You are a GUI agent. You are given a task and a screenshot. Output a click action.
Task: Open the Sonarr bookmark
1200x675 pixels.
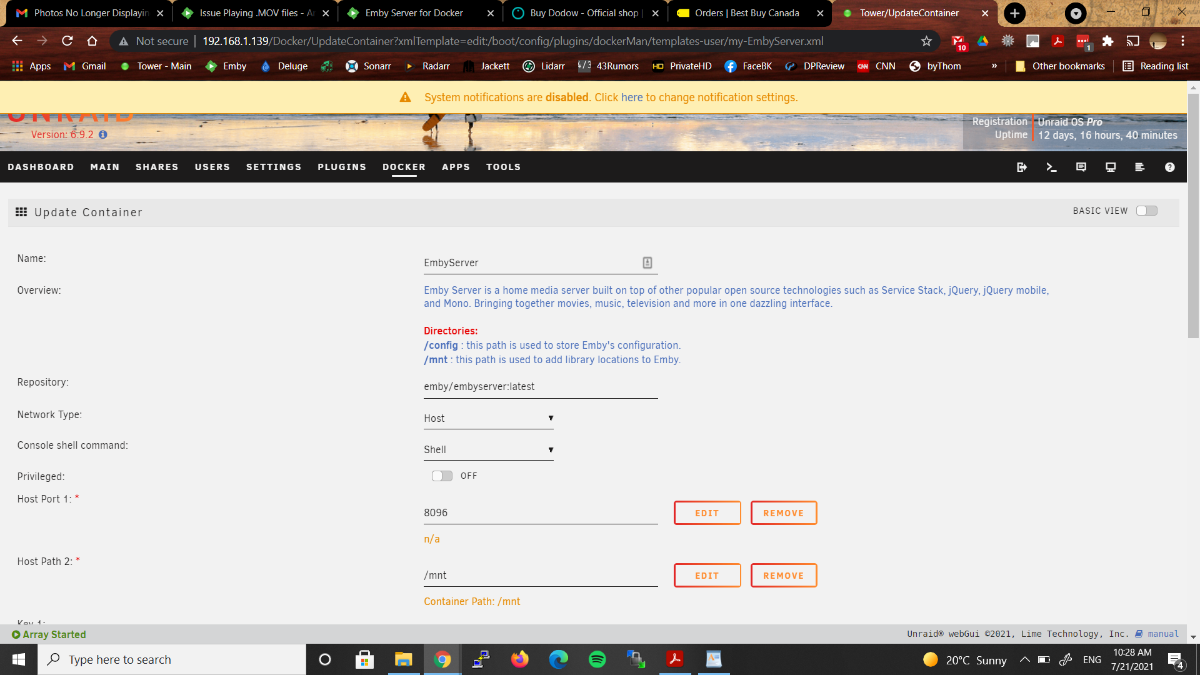(x=368, y=66)
